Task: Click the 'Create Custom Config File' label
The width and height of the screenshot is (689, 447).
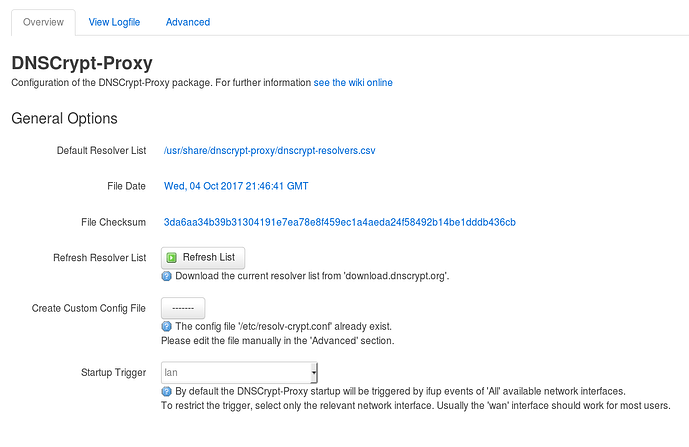Action: (89, 308)
